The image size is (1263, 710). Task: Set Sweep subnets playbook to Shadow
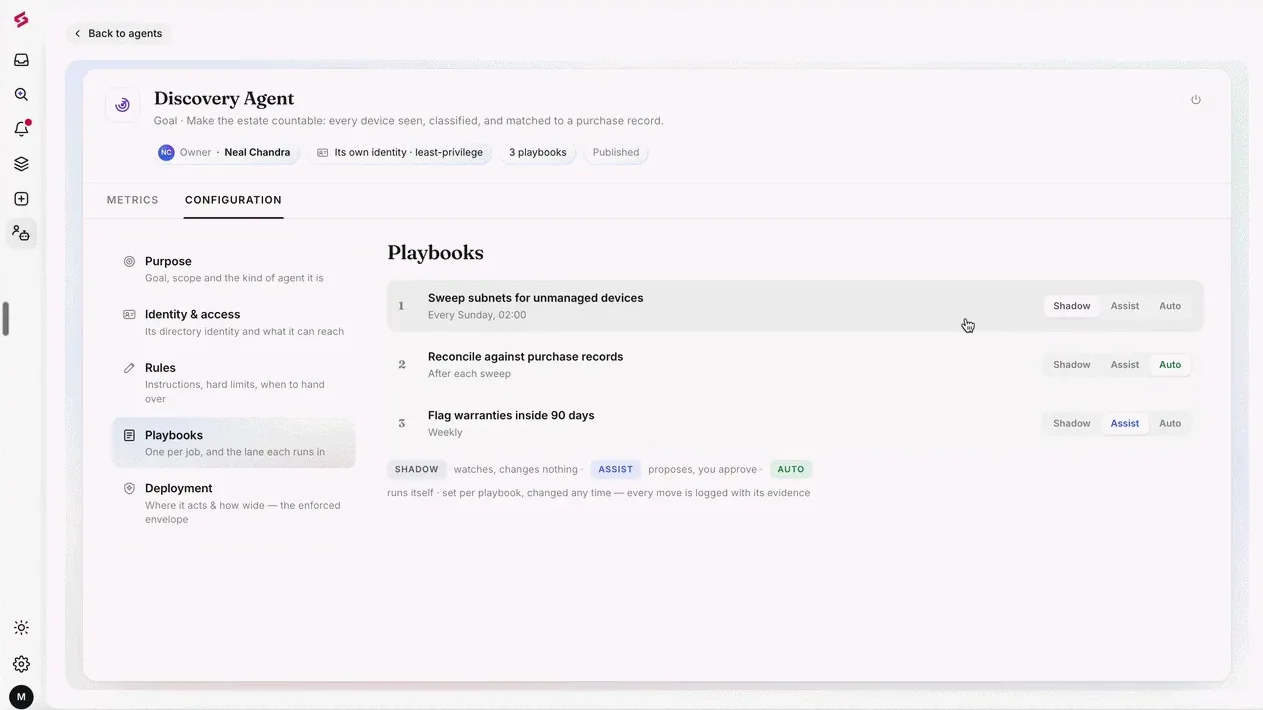(x=1071, y=306)
